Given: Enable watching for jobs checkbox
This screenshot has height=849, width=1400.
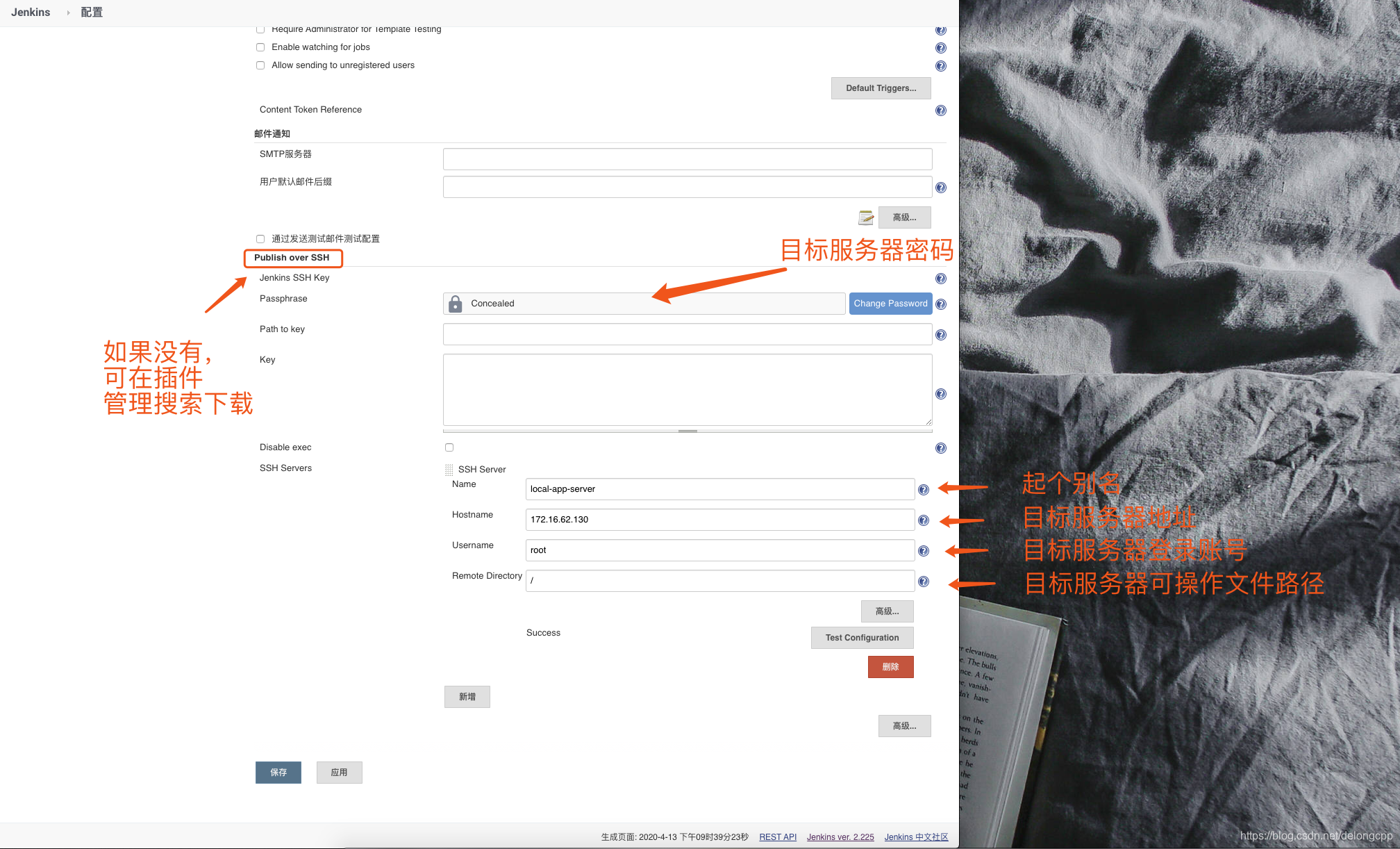Looking at the screenshot, I should [260, 47].
